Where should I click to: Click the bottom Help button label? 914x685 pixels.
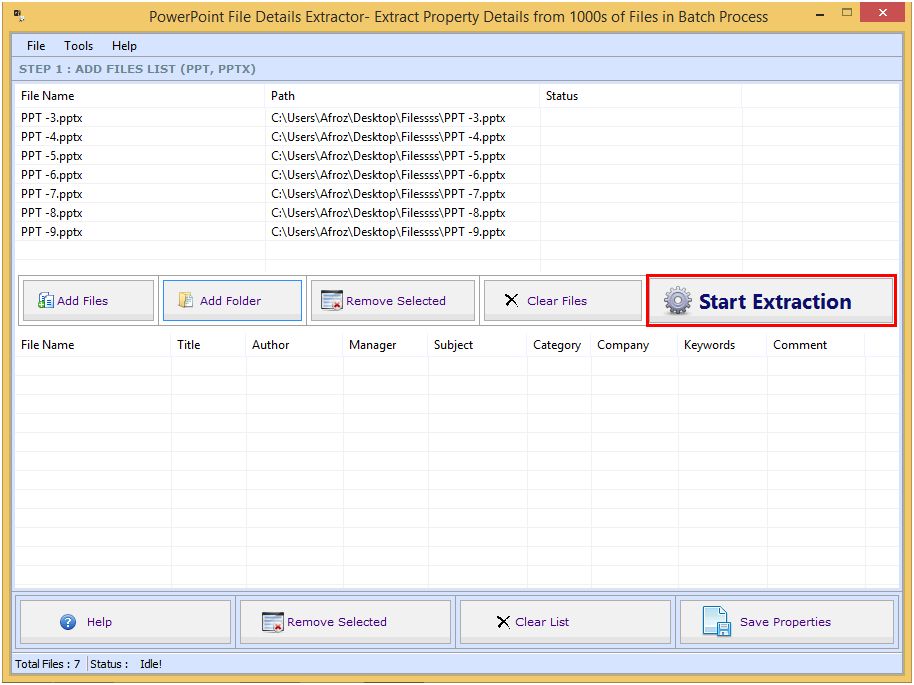click(x=99, y=622)
